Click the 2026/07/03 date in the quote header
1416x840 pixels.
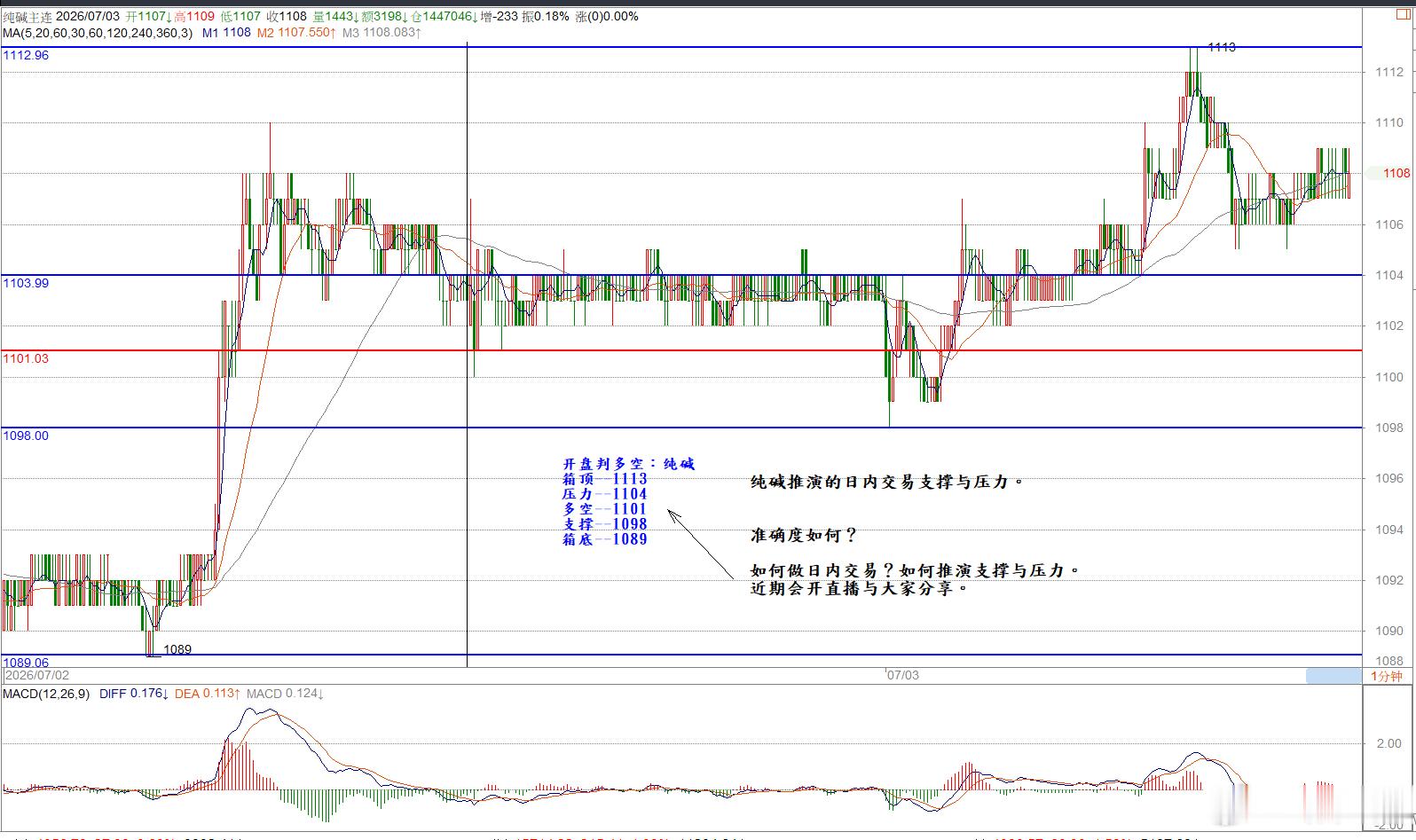tap(88, 16)
